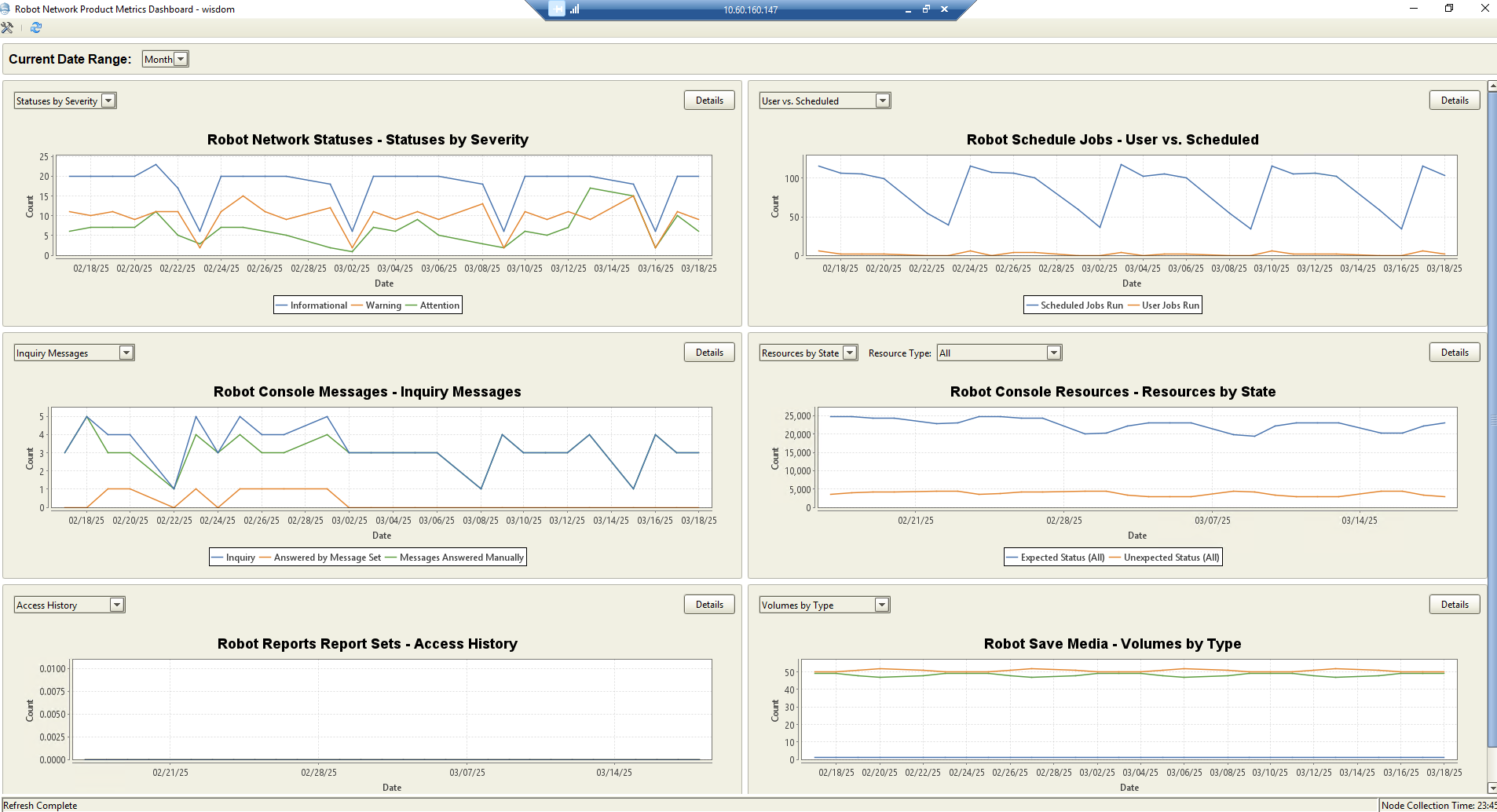
Task: Expand the User vs. Scheduled dropdown
Action: 825,101
